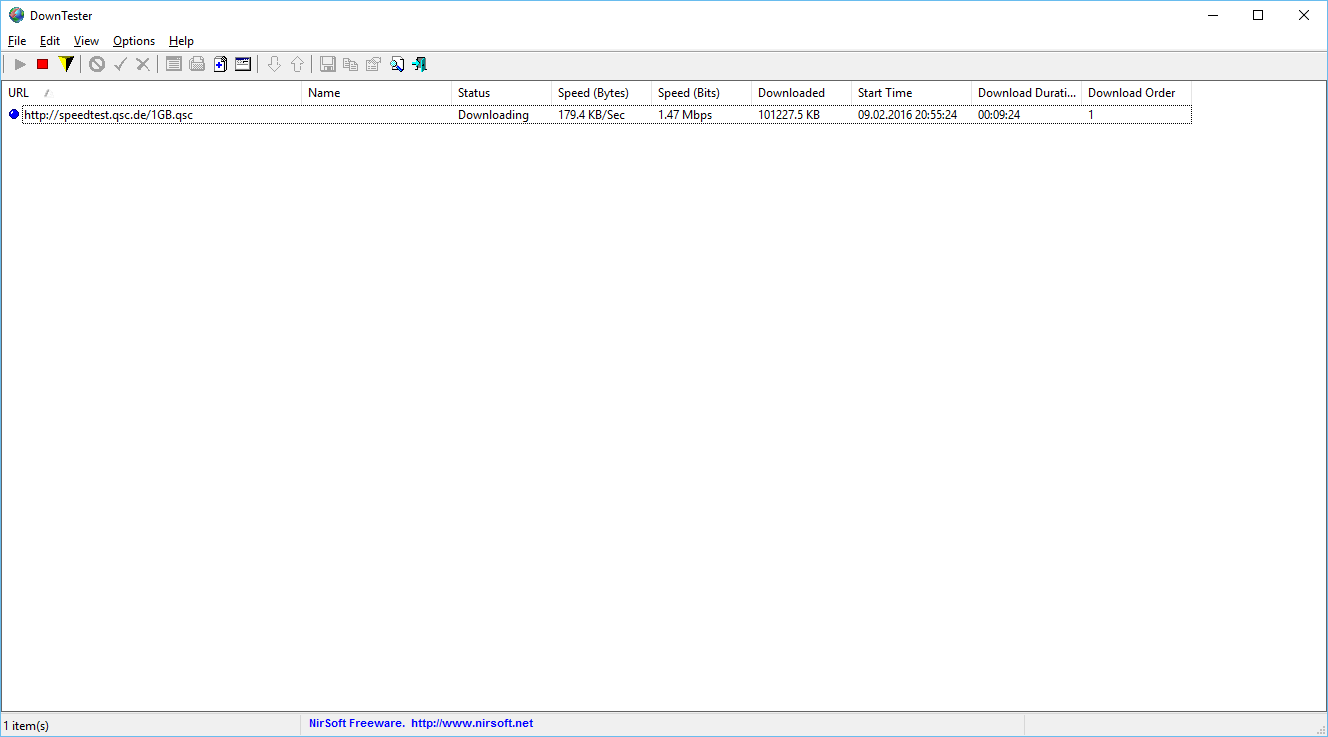Open the Options menu
The height and width of the screenshot is (737, 1328).
[134, 41]
